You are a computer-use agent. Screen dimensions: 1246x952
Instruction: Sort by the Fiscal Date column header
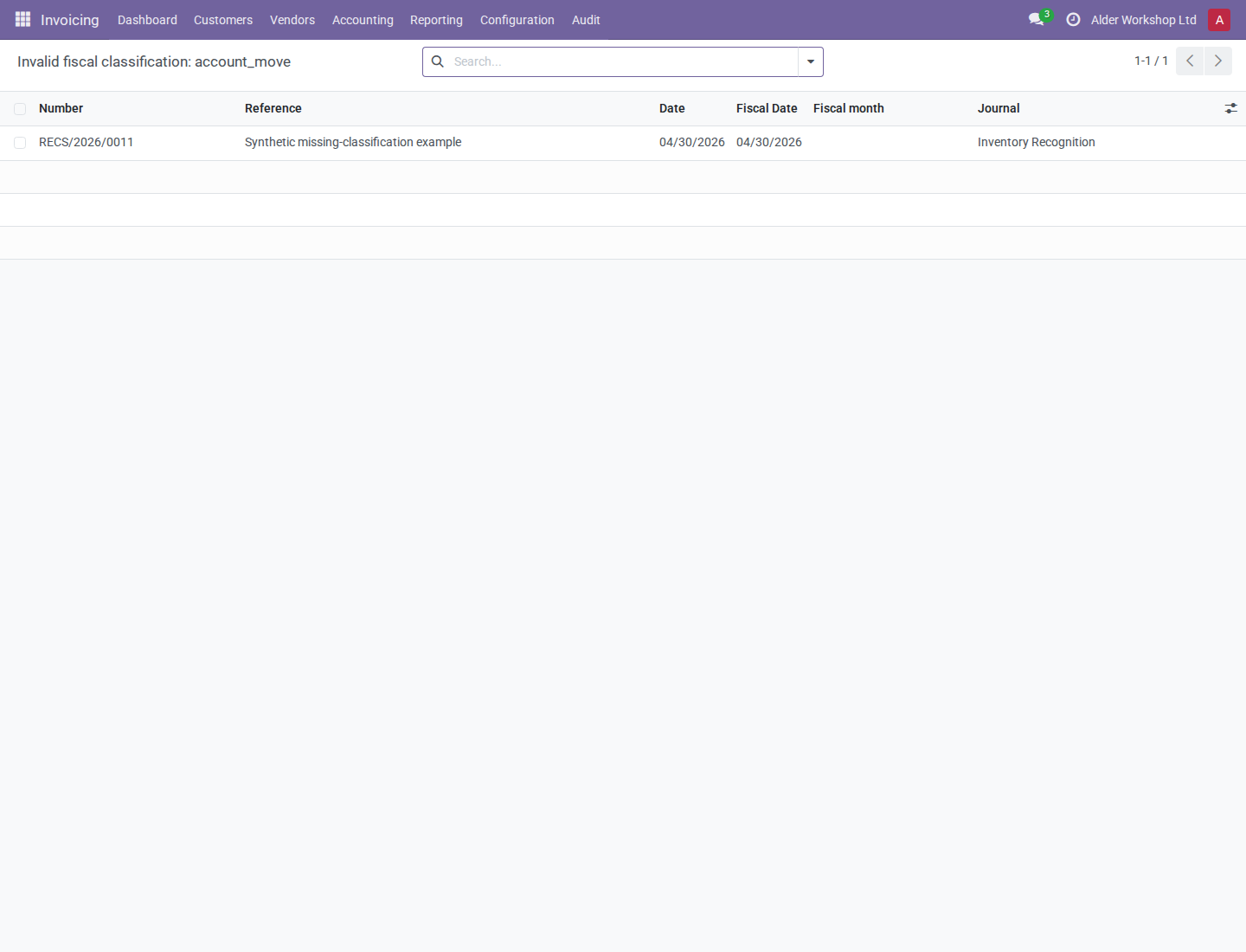tap(767, 108)
